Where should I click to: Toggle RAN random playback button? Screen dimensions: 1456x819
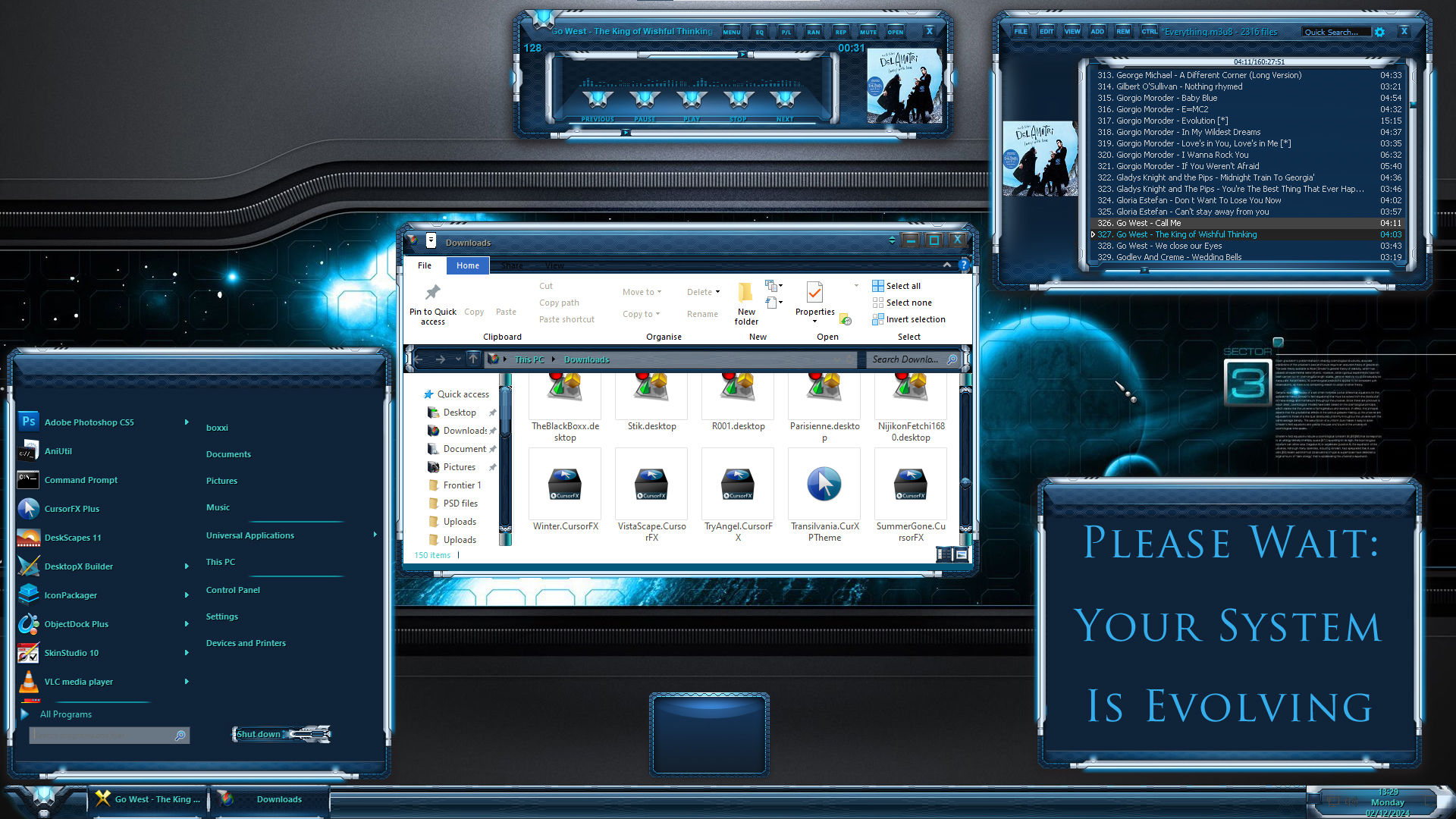tap(813, 32)
